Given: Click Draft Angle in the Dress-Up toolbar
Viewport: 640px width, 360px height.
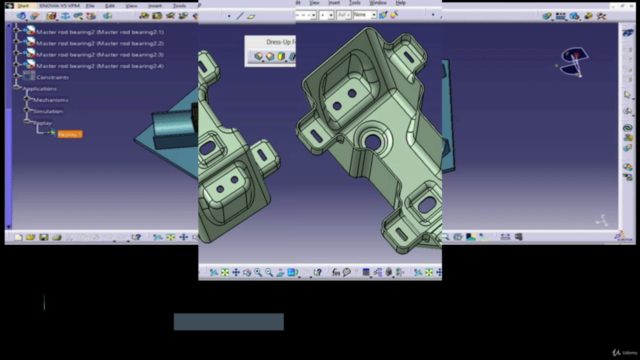Looking at the screenshot, I should (281, 56).
